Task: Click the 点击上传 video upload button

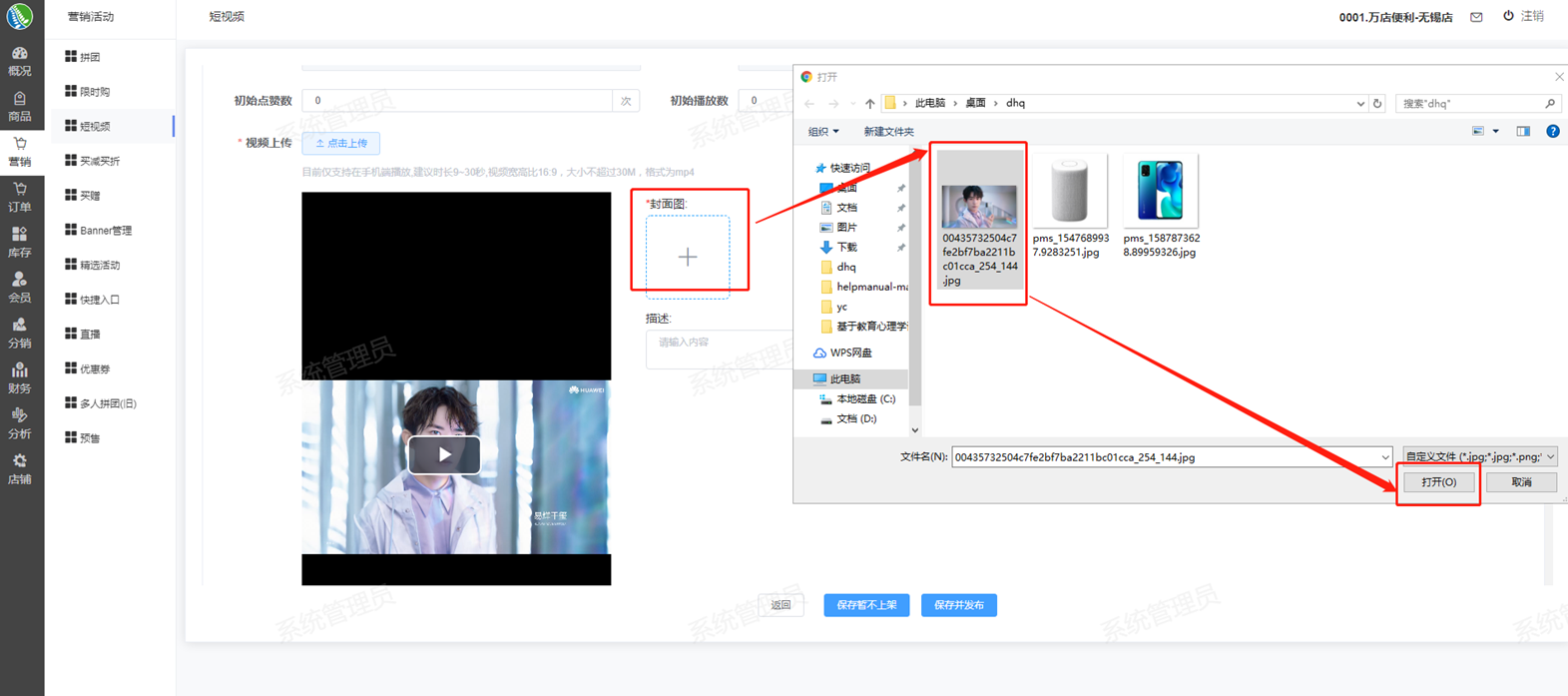Action: 341,144
